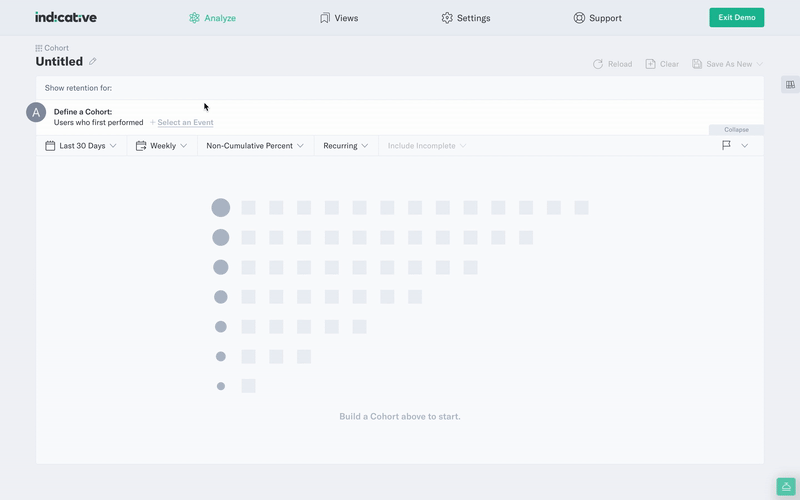
Task: Open the Views menu
Action: pos(339,18)
